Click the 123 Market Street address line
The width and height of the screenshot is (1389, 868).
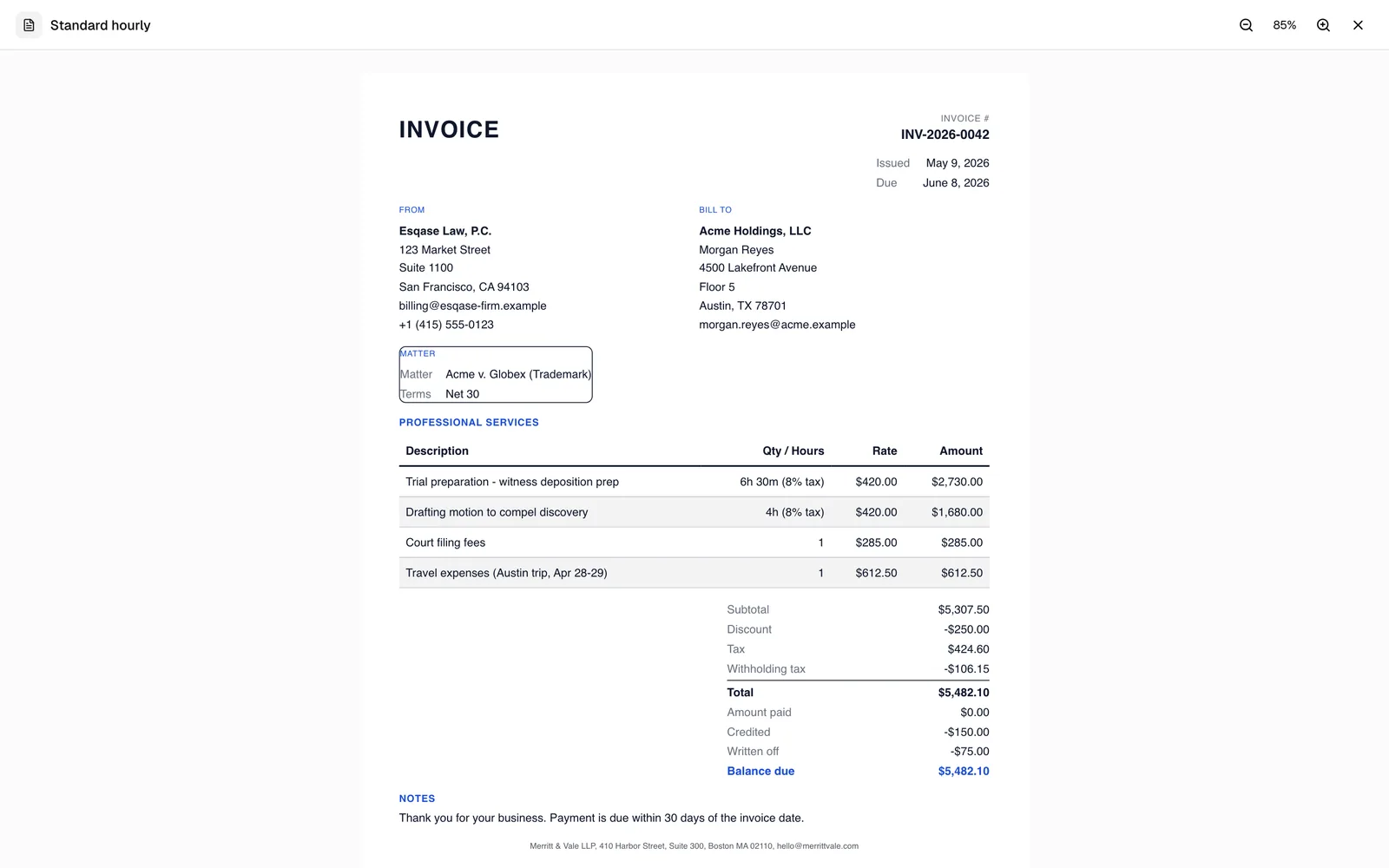(444, 250)
